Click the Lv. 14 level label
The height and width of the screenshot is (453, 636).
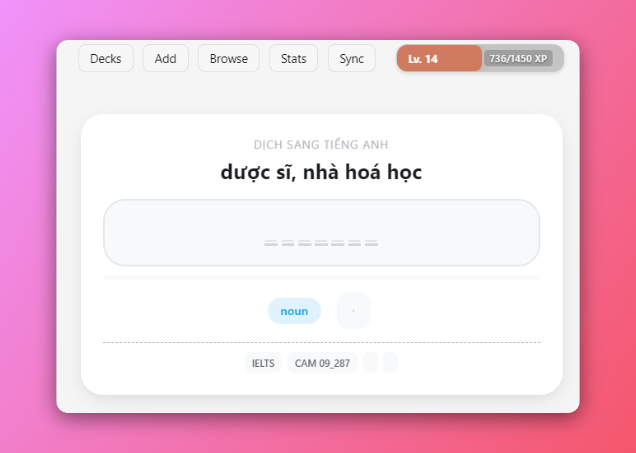point(423,59)
